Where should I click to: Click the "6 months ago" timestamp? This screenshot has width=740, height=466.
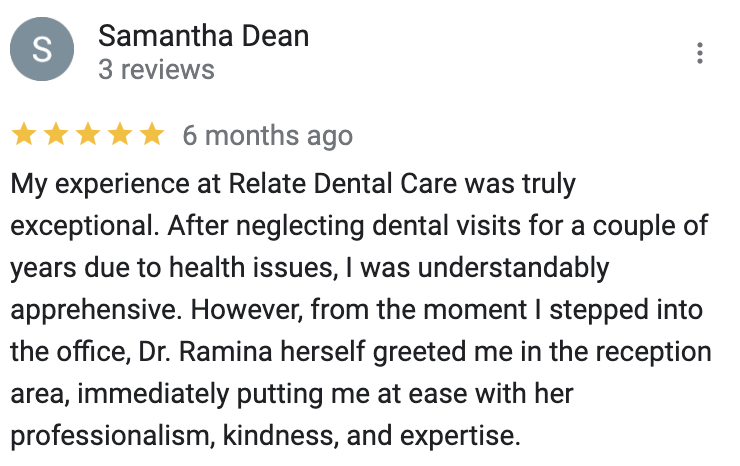pyautogui.click(x=267, y=136)
